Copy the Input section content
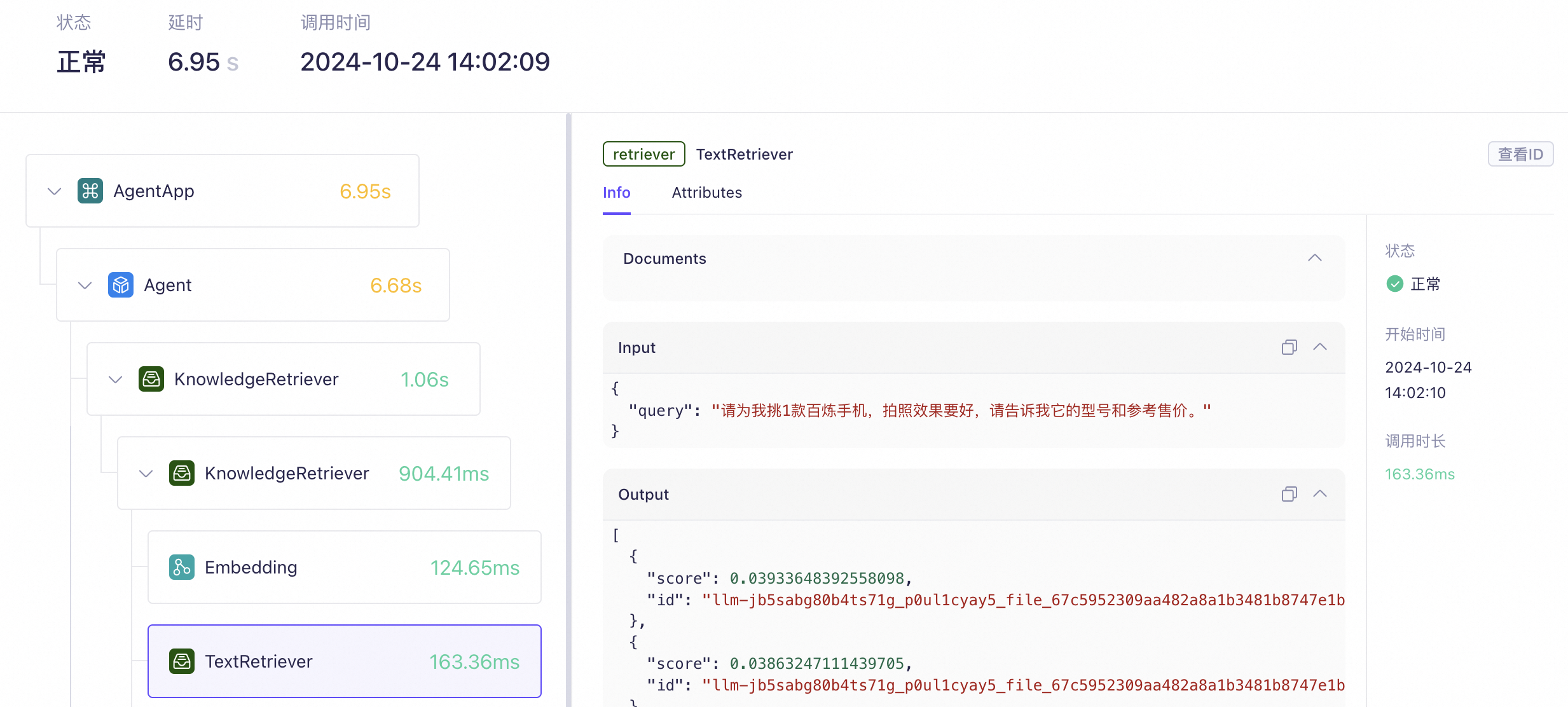This screenshot has width=1568, height=707. coord(1289,347)
